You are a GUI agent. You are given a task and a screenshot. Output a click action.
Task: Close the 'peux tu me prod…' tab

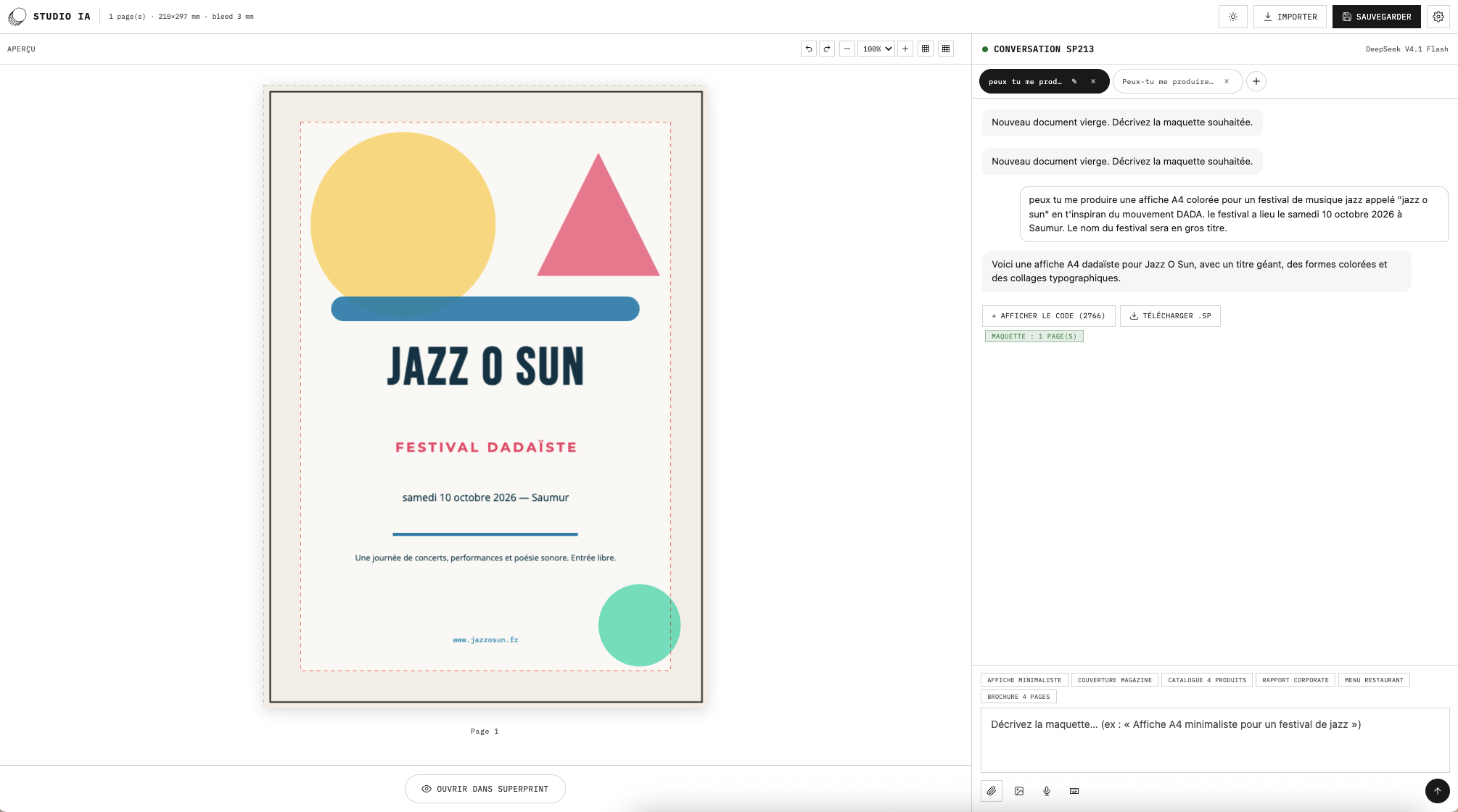click(x=1093, y=81)
